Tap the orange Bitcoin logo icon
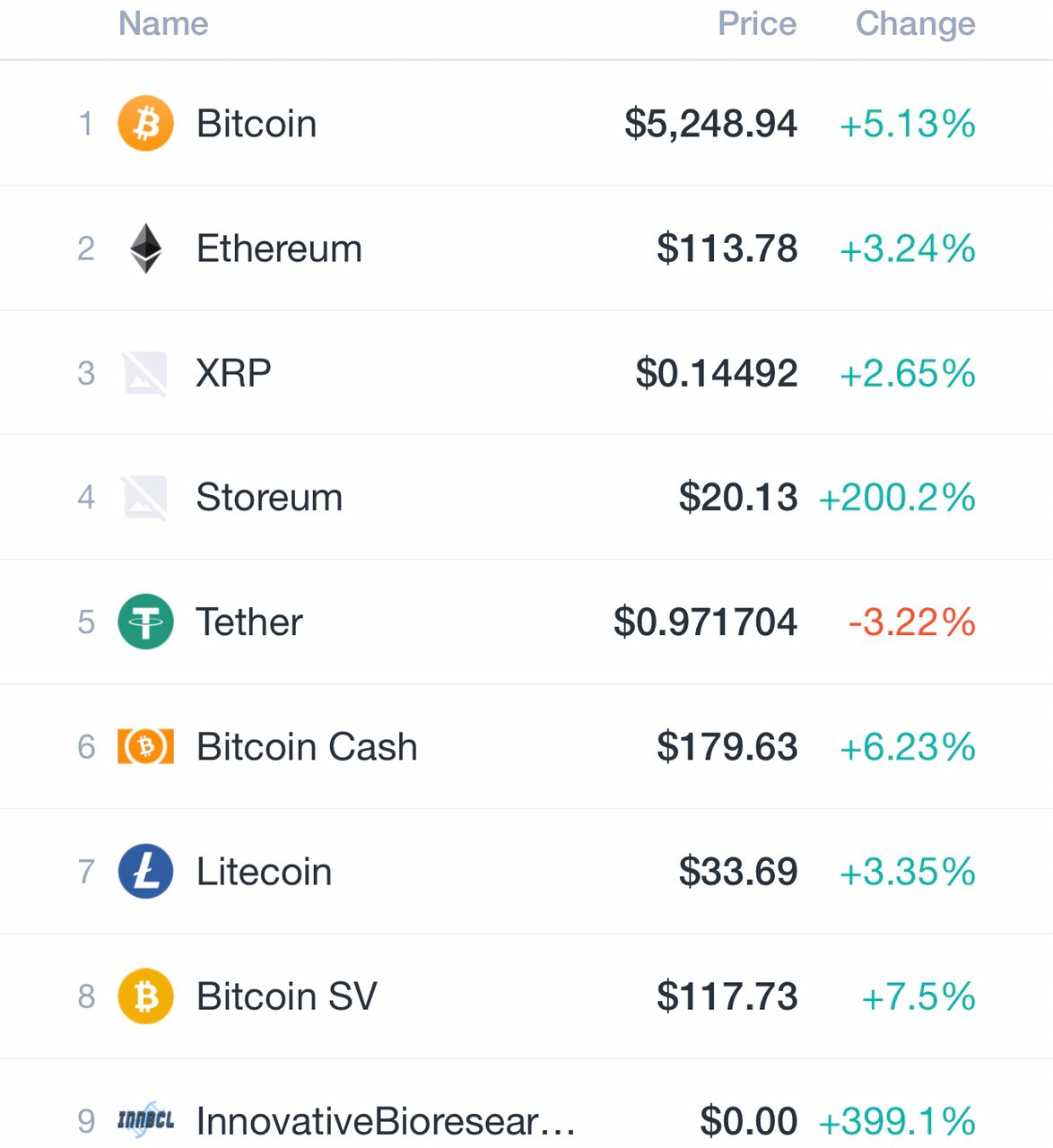Screen dimensions: 1053x1148 coord(145,123)
